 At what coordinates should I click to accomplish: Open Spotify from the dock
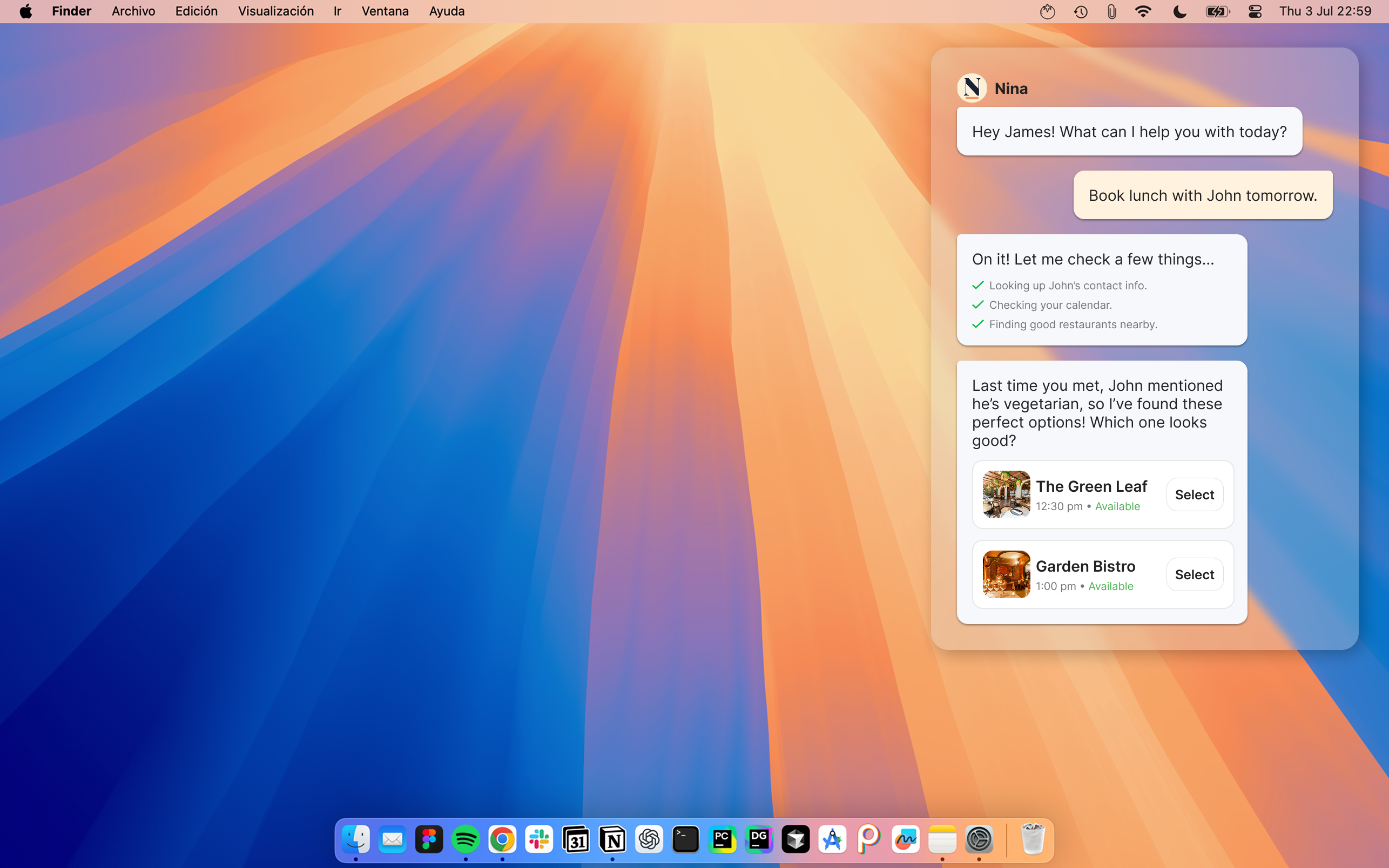(x=465, y=840)
